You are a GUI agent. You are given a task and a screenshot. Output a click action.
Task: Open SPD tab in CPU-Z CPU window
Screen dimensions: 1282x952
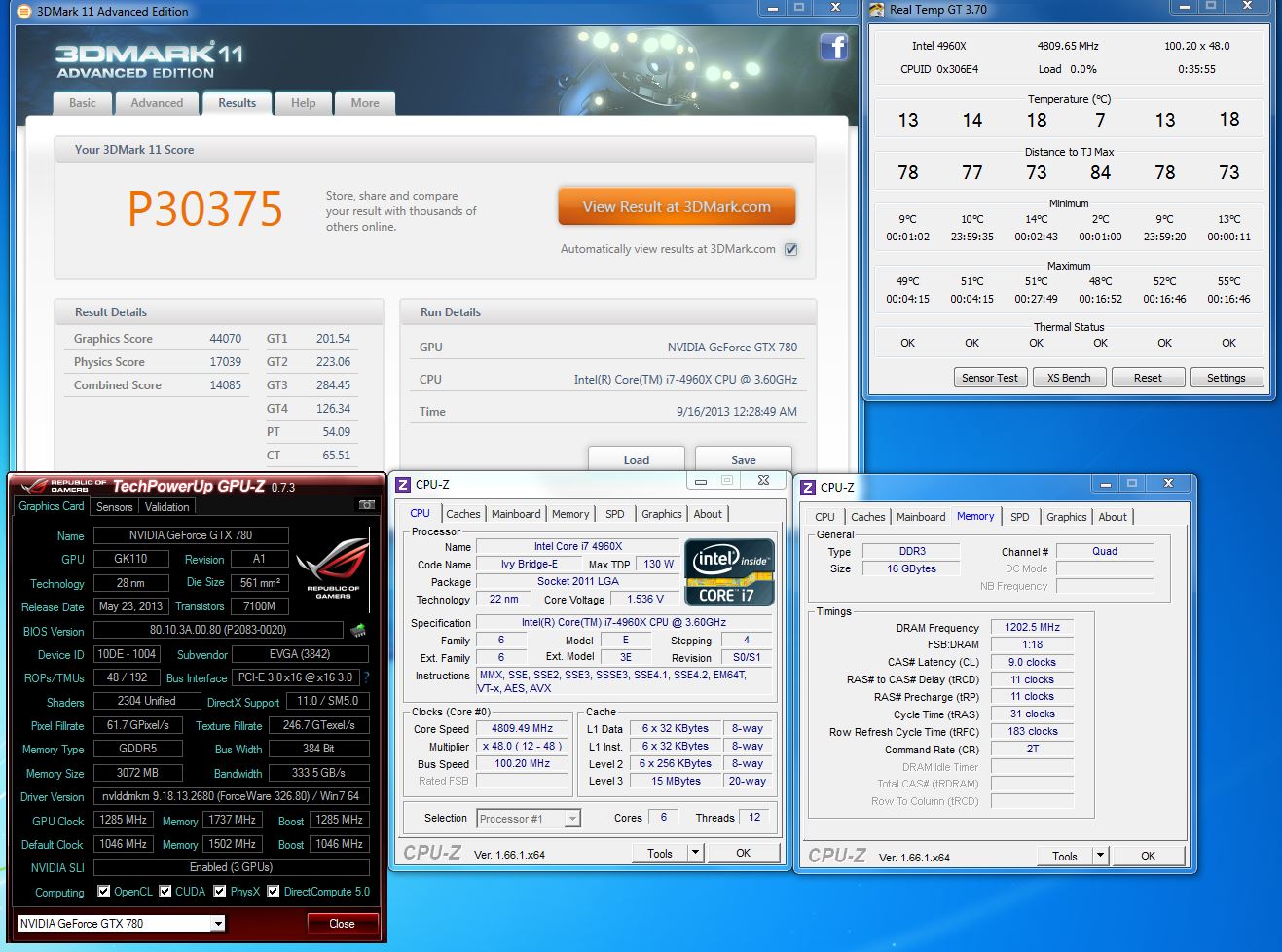click(615, 514)
